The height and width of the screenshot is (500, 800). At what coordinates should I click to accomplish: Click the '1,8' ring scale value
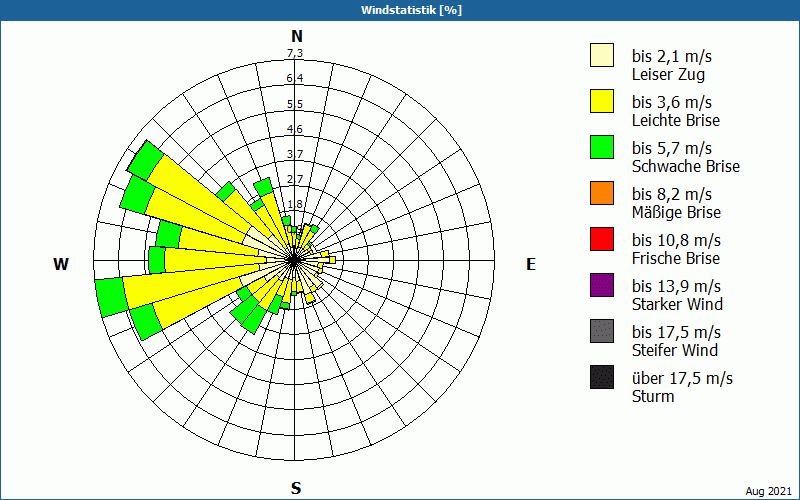295,204
